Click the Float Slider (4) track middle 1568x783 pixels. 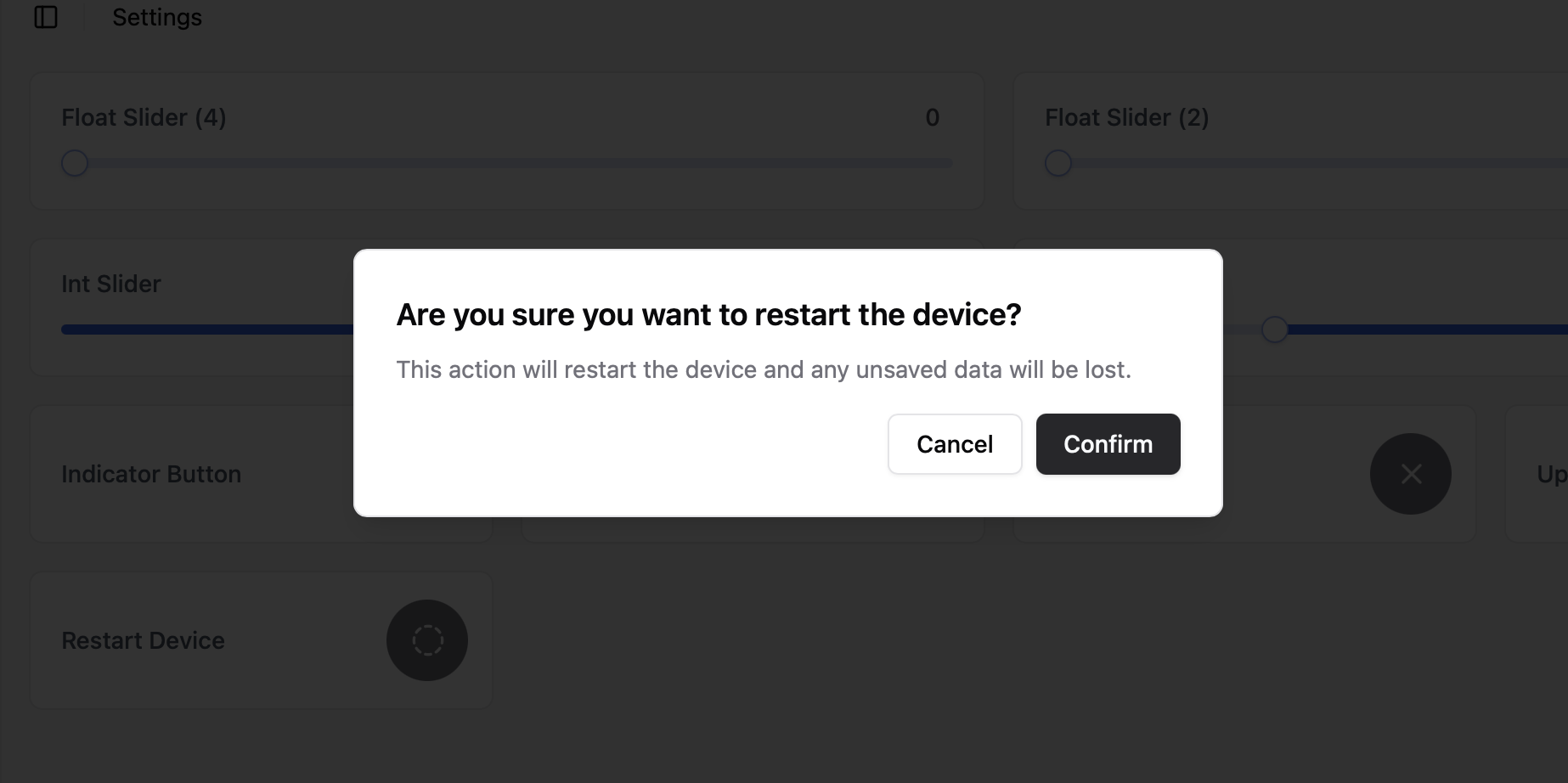click(x=507, y=163)
